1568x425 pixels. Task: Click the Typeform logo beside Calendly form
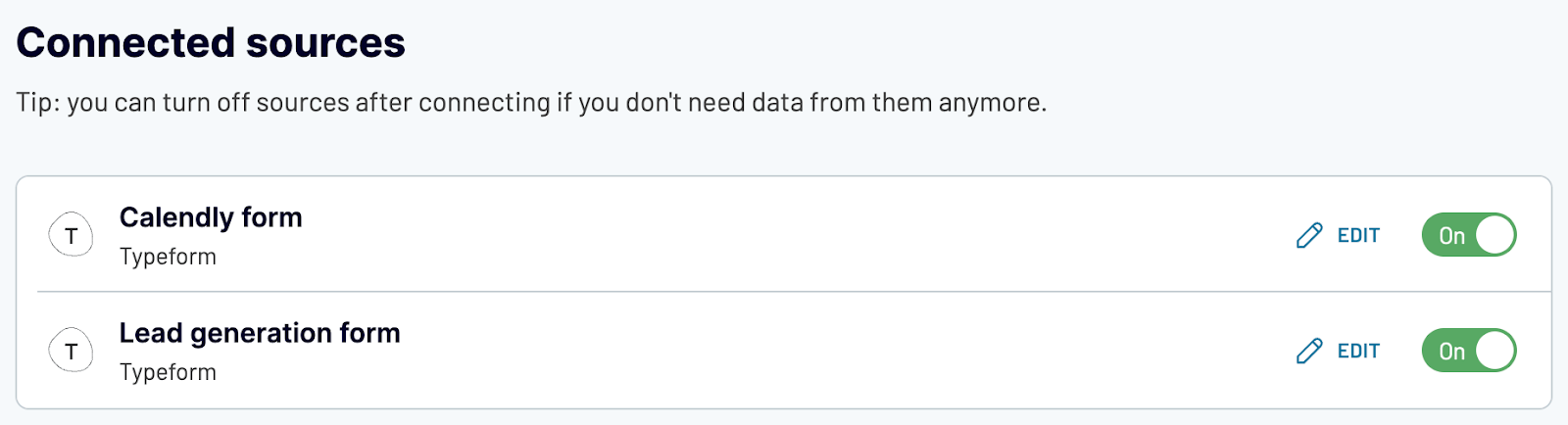72,235
